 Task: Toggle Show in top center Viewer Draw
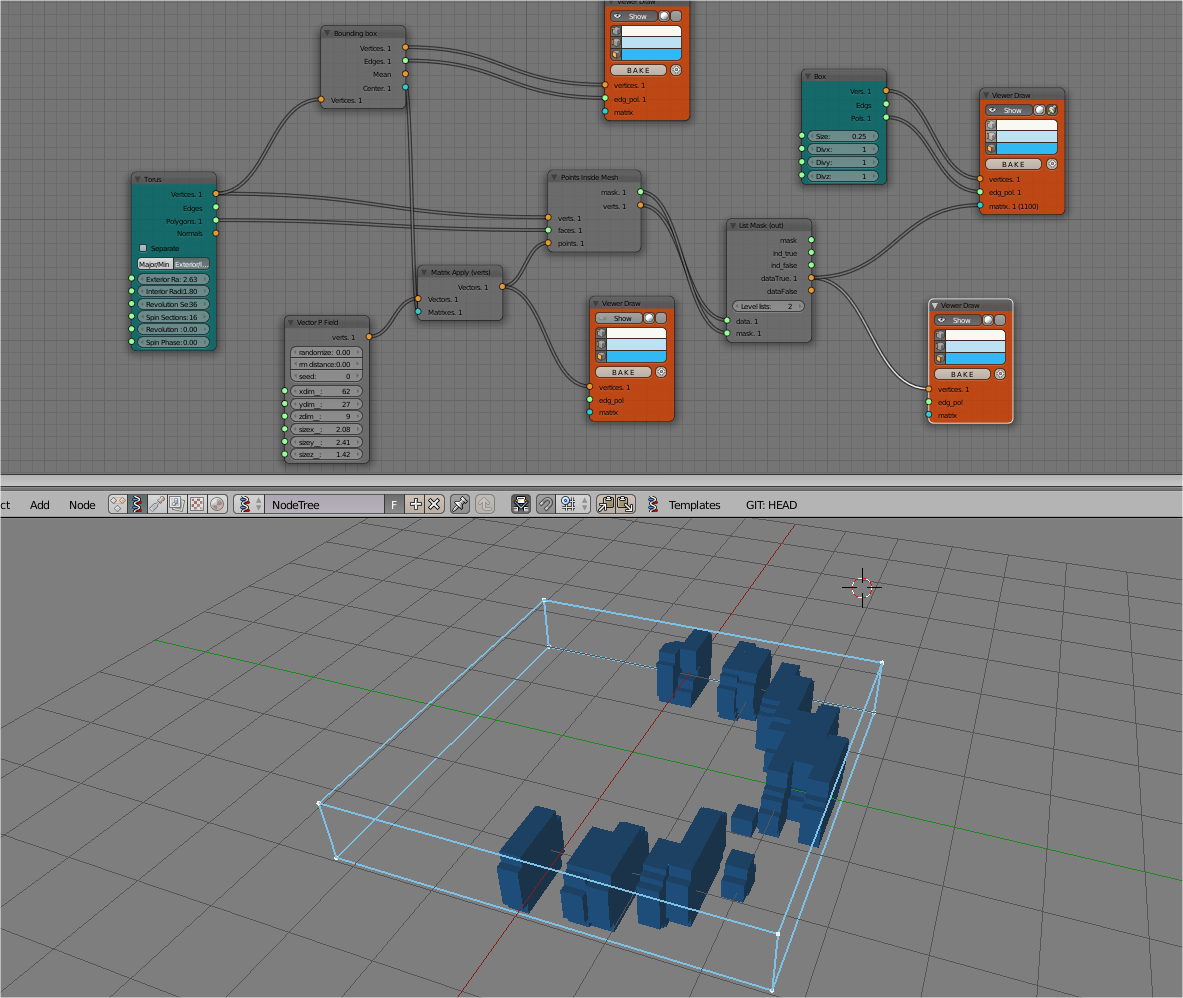click(x=634, y=17)
